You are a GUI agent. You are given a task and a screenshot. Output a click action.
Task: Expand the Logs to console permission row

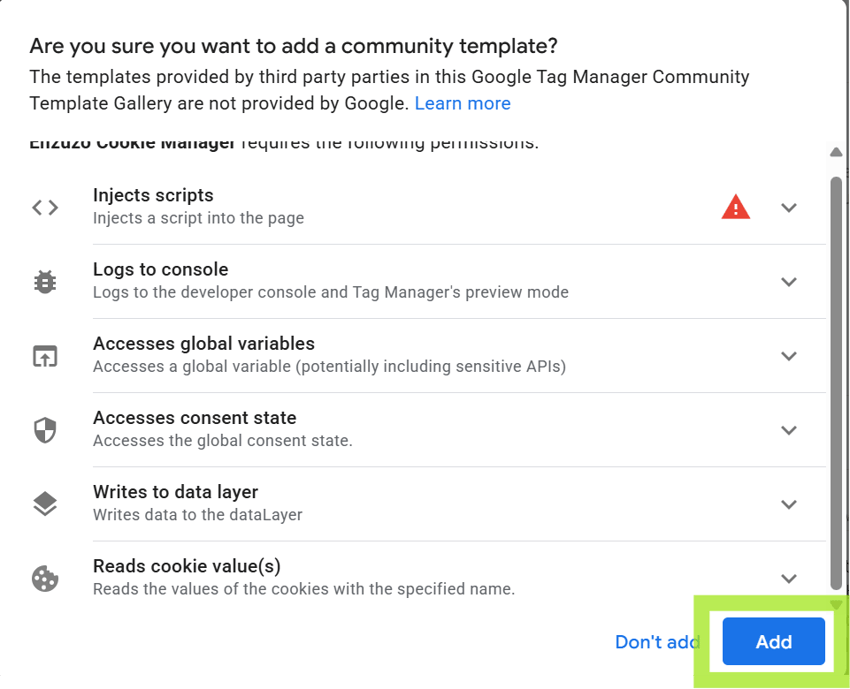point(789,282)
